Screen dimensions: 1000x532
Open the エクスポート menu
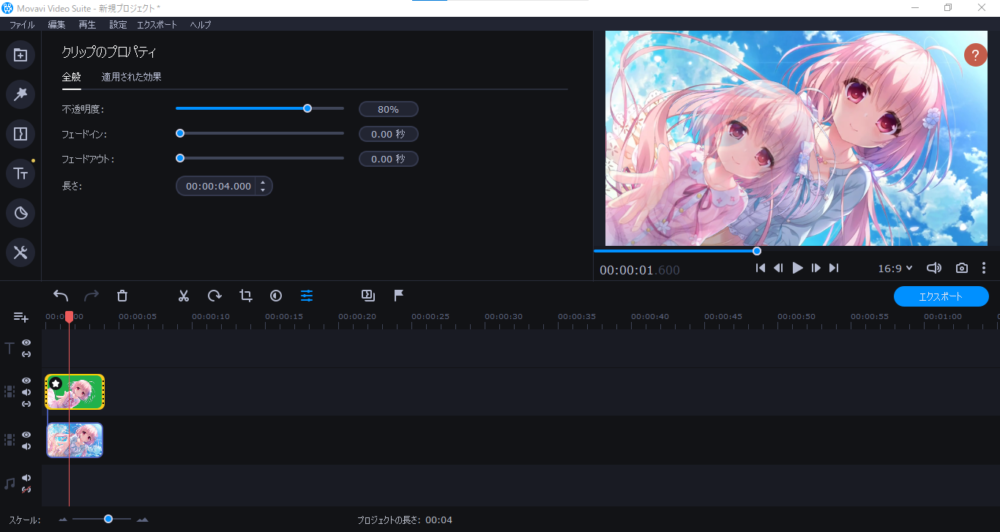[x=157, y=24]
